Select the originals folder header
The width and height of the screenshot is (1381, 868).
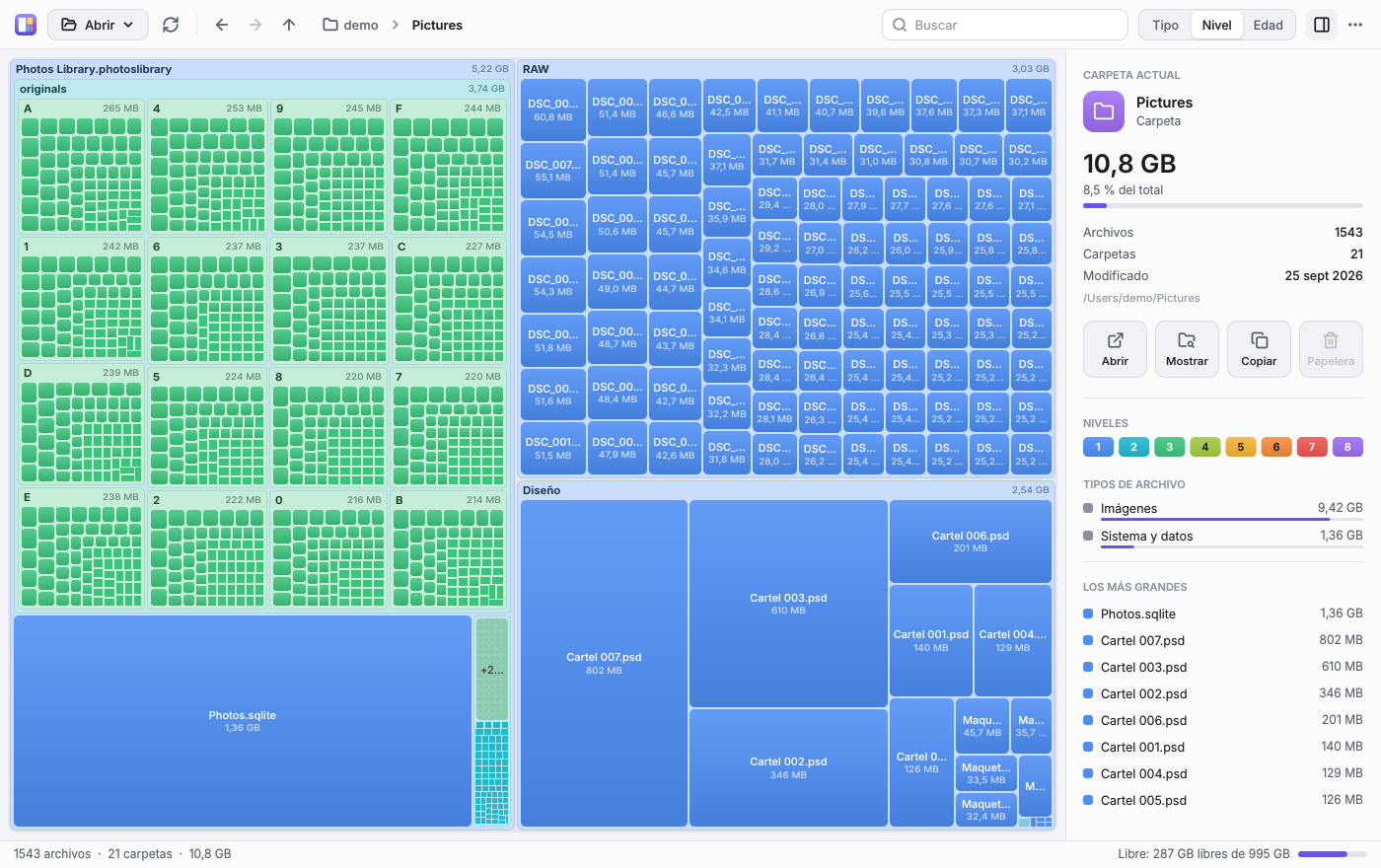[261, 89]
